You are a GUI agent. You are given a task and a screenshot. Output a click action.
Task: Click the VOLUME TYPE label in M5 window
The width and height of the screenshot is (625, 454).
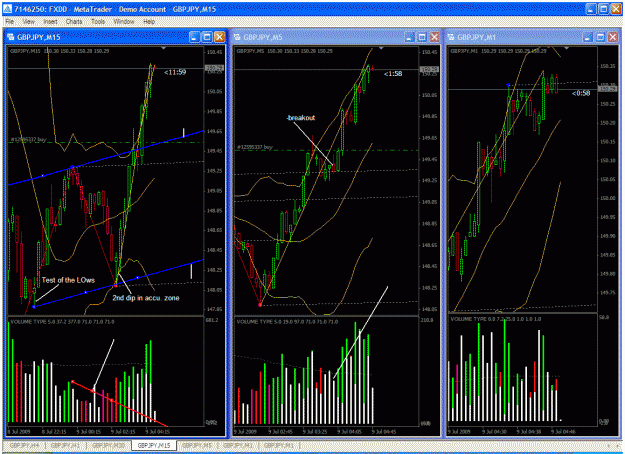pos(287,321)
